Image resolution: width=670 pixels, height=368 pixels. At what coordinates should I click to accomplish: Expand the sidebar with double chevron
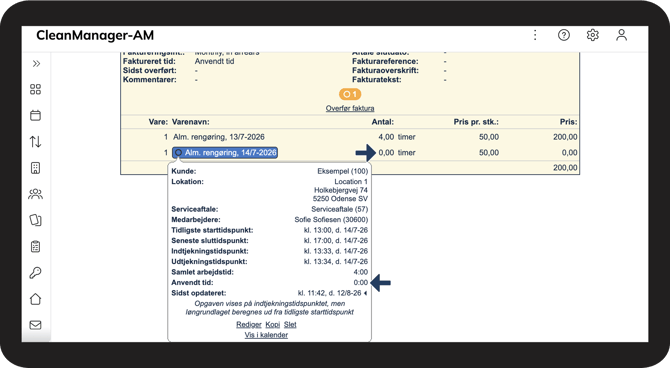pyautogui.click(x=36, y=64)
